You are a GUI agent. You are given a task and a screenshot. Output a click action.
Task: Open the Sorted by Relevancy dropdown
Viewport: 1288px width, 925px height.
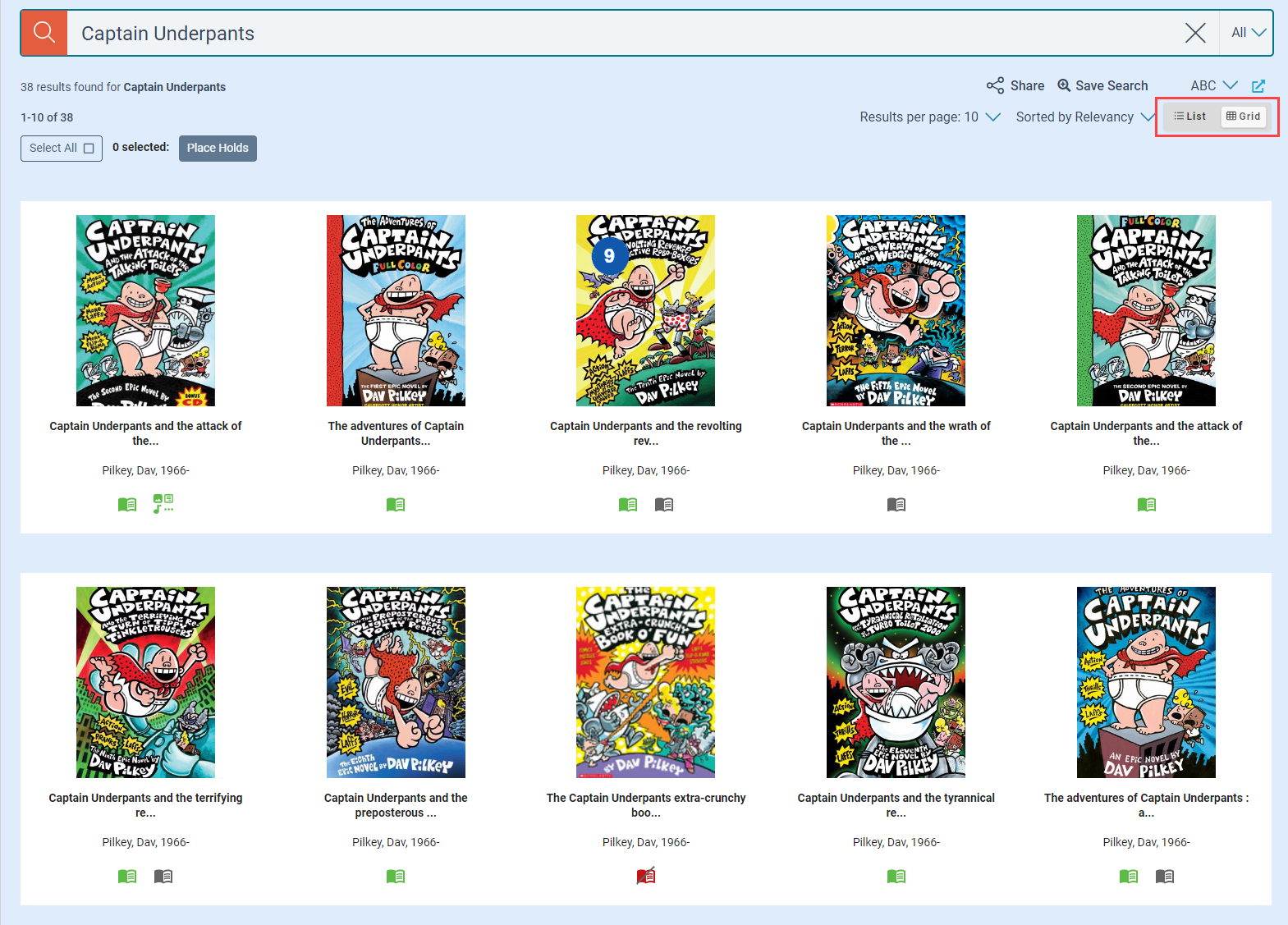(x=1085, y=117)
